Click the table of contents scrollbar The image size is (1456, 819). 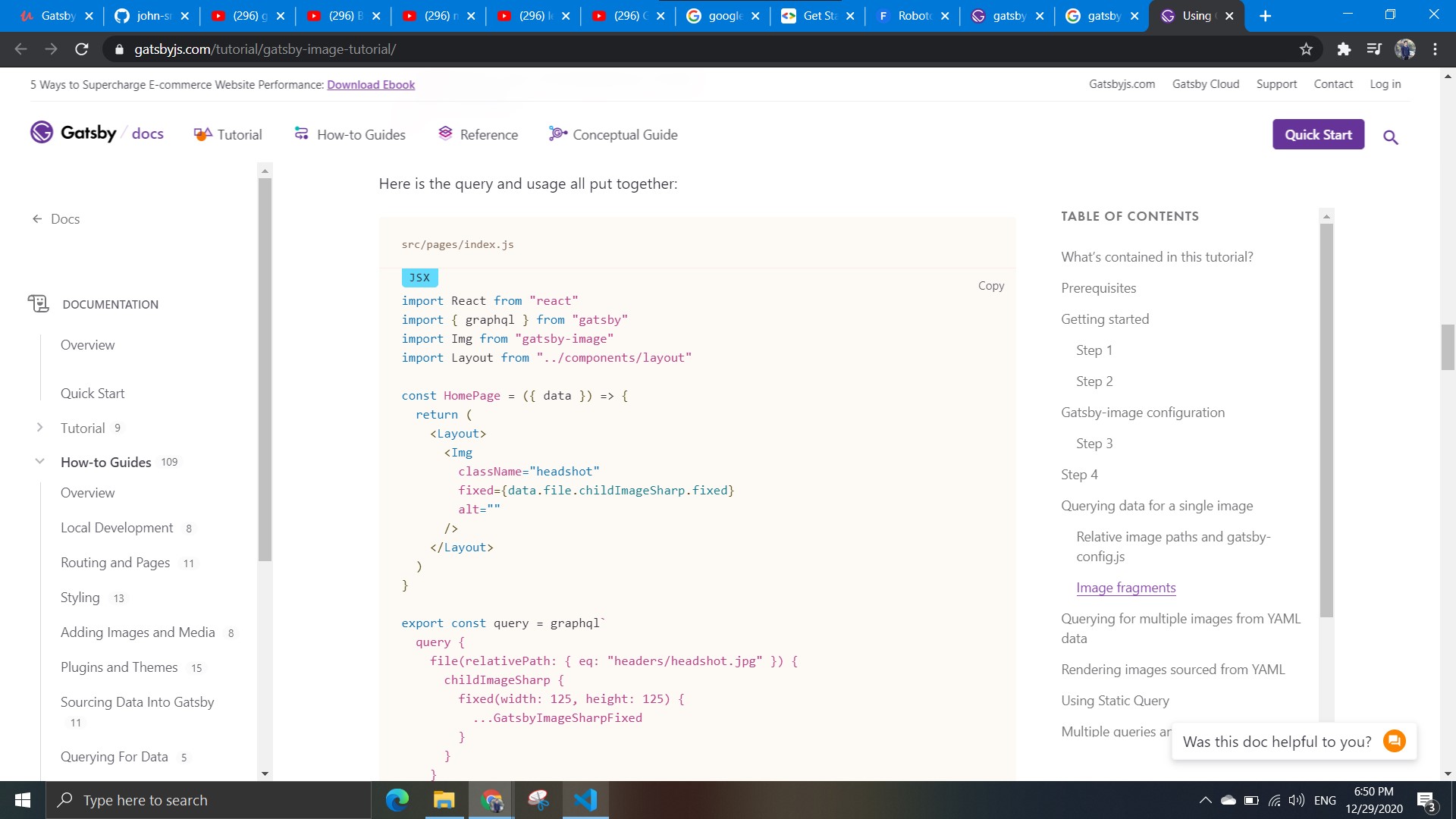[1326, 420]
